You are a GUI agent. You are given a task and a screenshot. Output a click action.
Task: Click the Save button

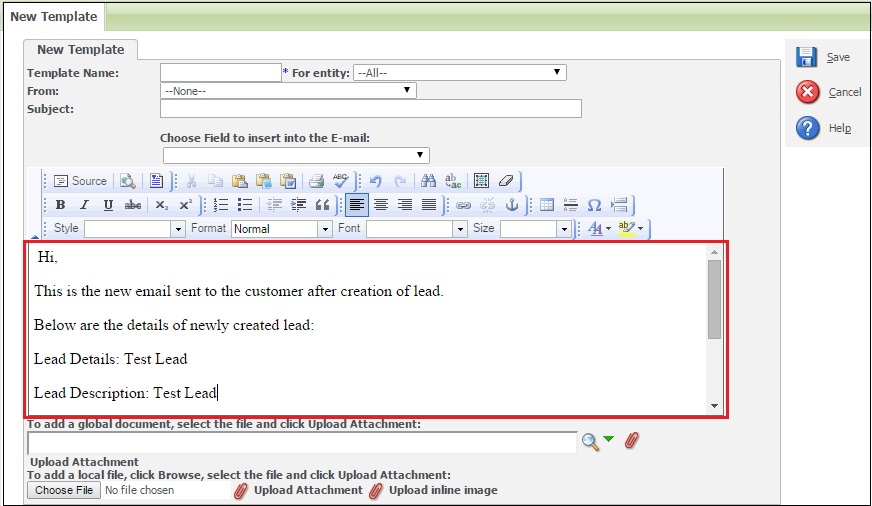coord(823,57)
